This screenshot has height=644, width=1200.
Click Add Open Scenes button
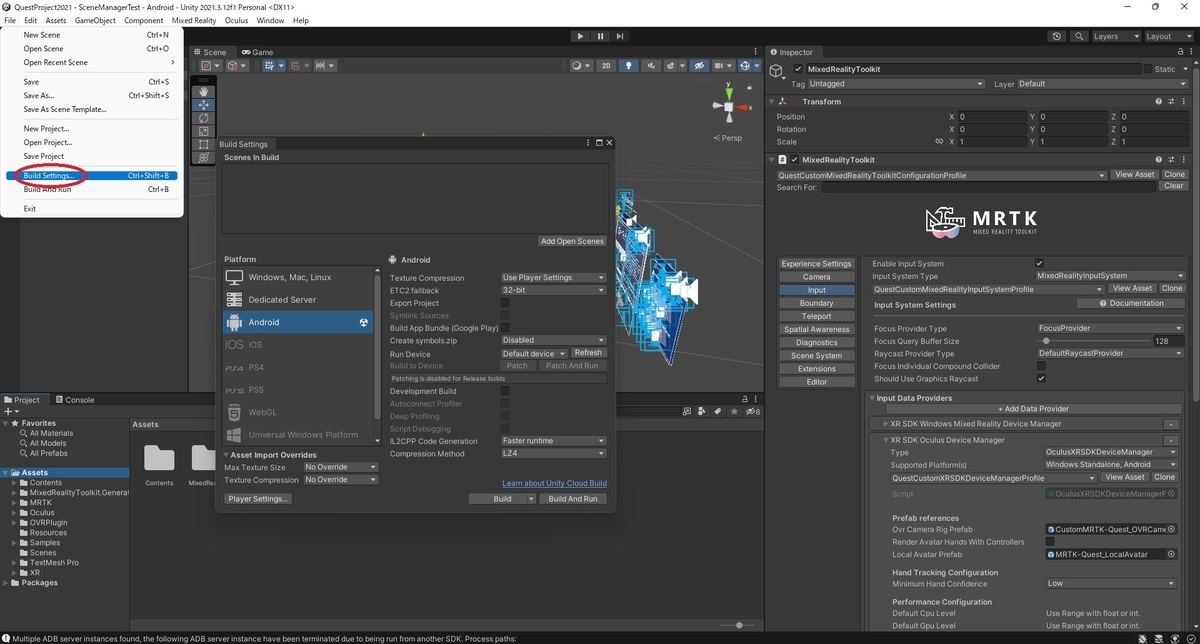572,241
